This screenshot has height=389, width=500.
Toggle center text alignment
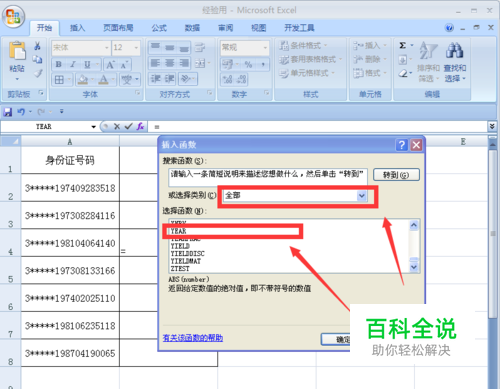click(x=169, y=63)
